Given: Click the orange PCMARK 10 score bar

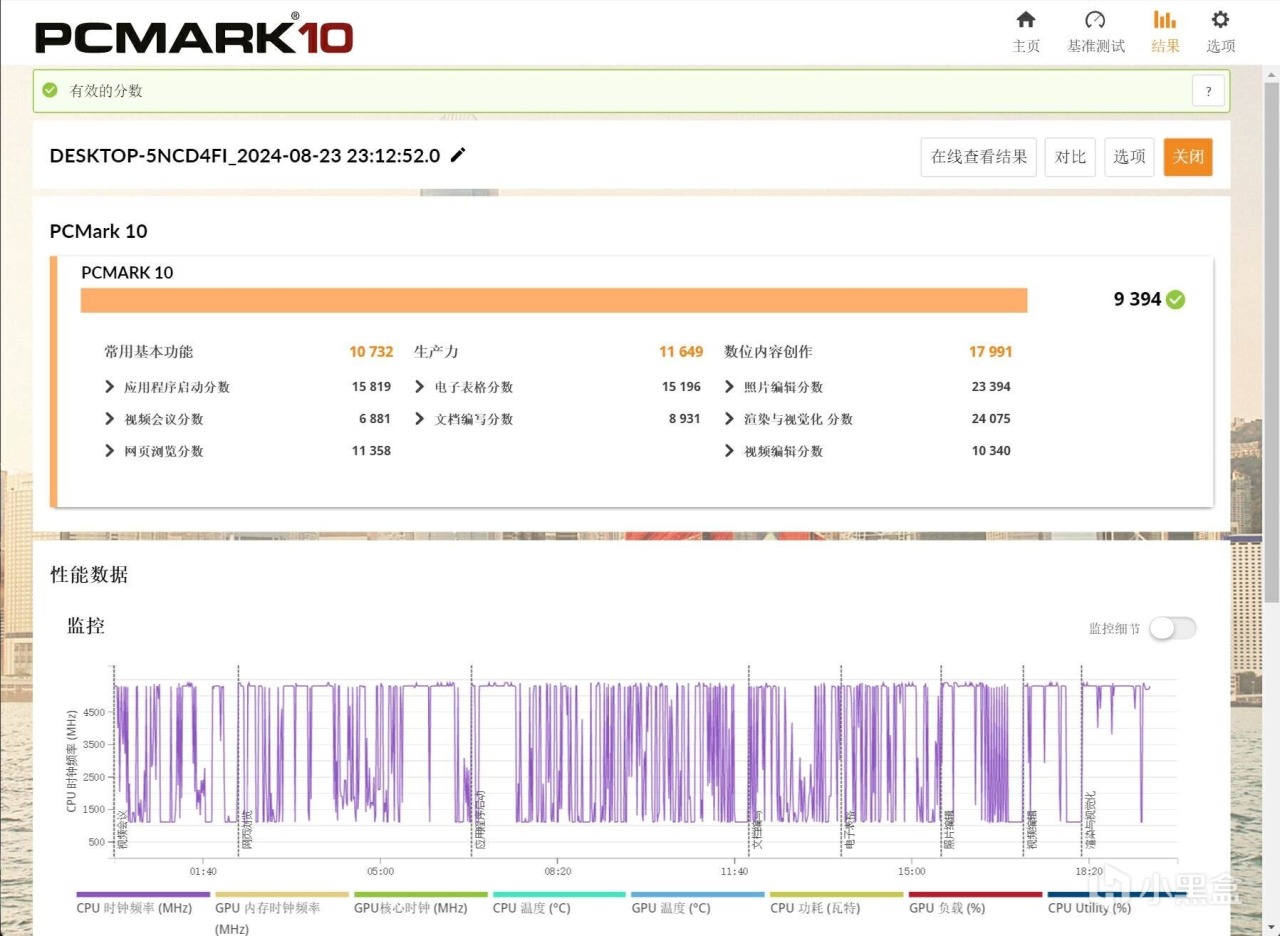Looking at the screenshot, I should (554, 300).
